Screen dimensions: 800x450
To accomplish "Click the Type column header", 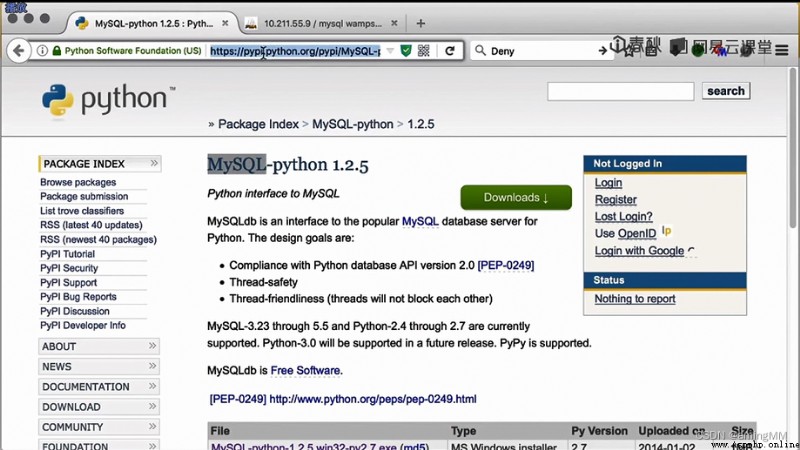I will [463, 431].
